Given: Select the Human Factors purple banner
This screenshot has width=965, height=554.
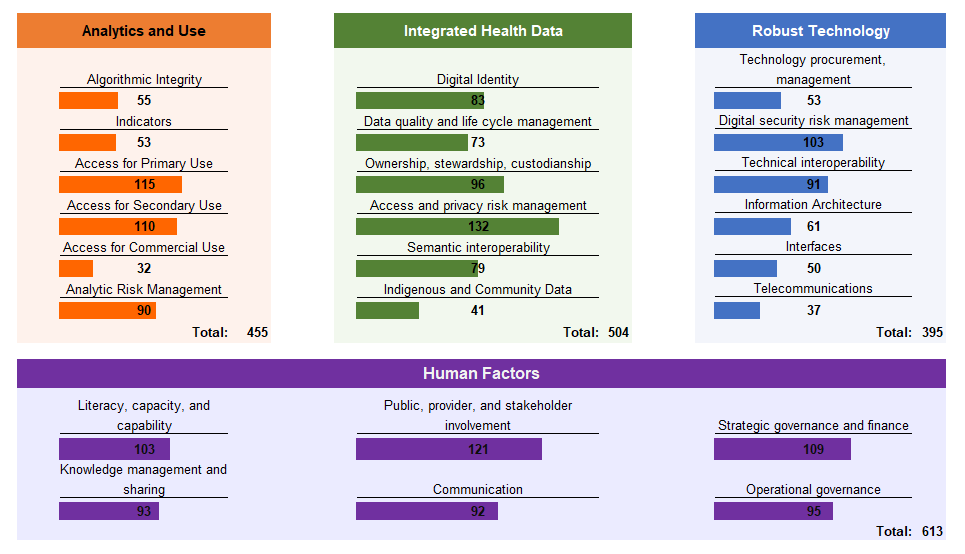Looking at the screenshot, I should click(x=481, y=374).
